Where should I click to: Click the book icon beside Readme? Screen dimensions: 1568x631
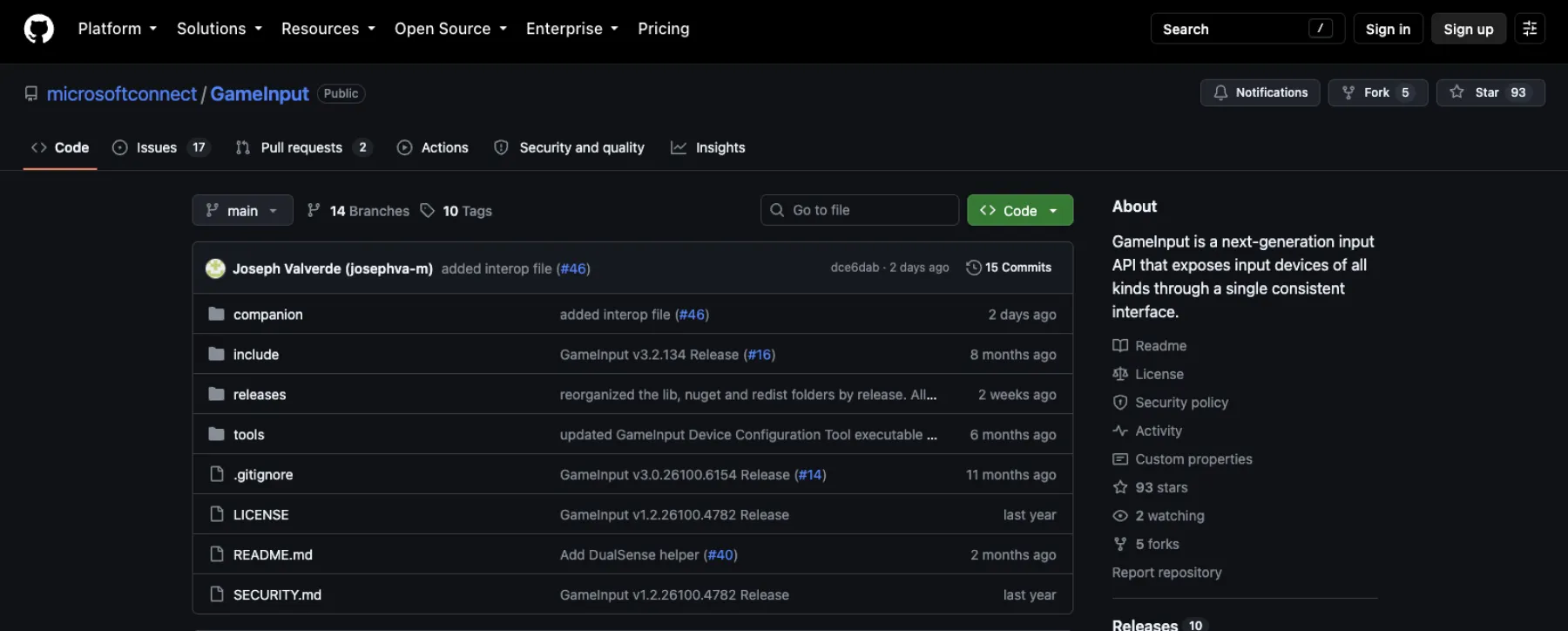click(1120, 346)
